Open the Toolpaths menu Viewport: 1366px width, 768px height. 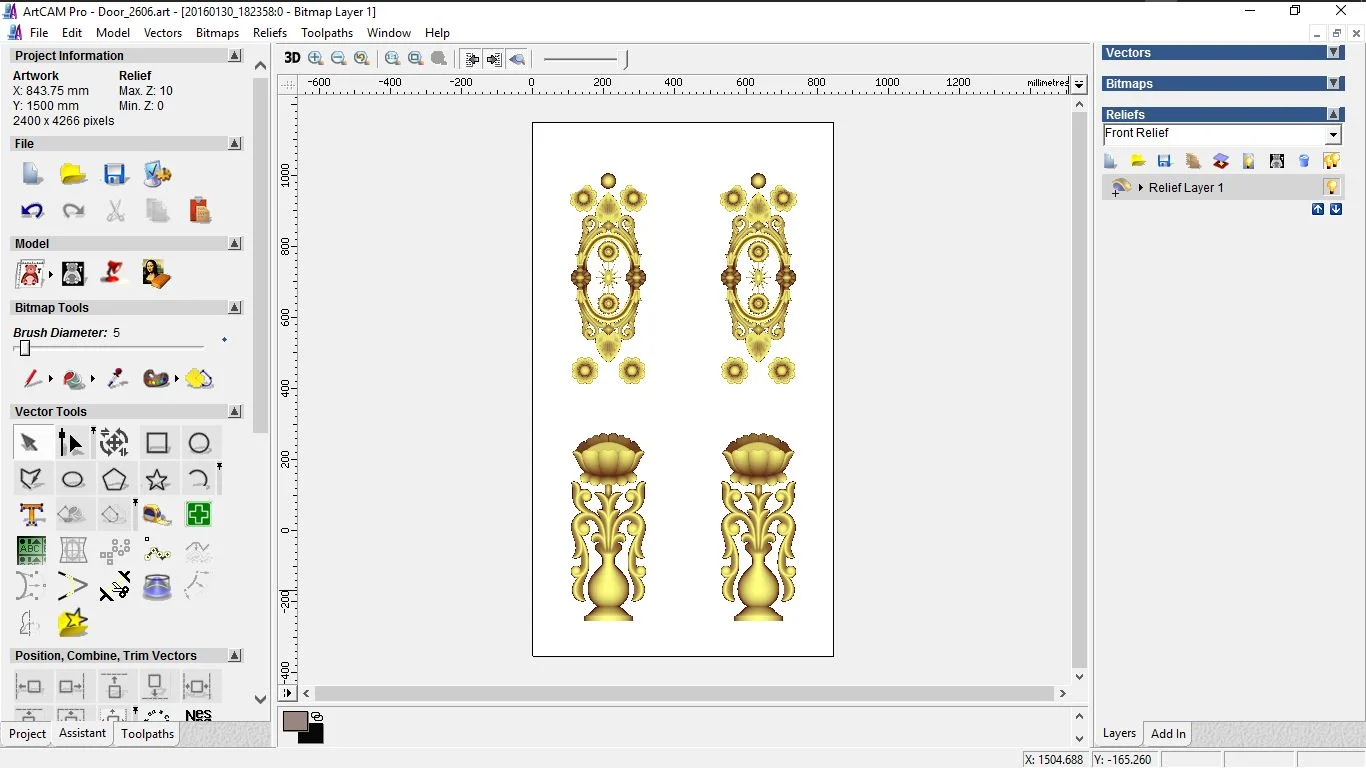click(x=326, y=33)
